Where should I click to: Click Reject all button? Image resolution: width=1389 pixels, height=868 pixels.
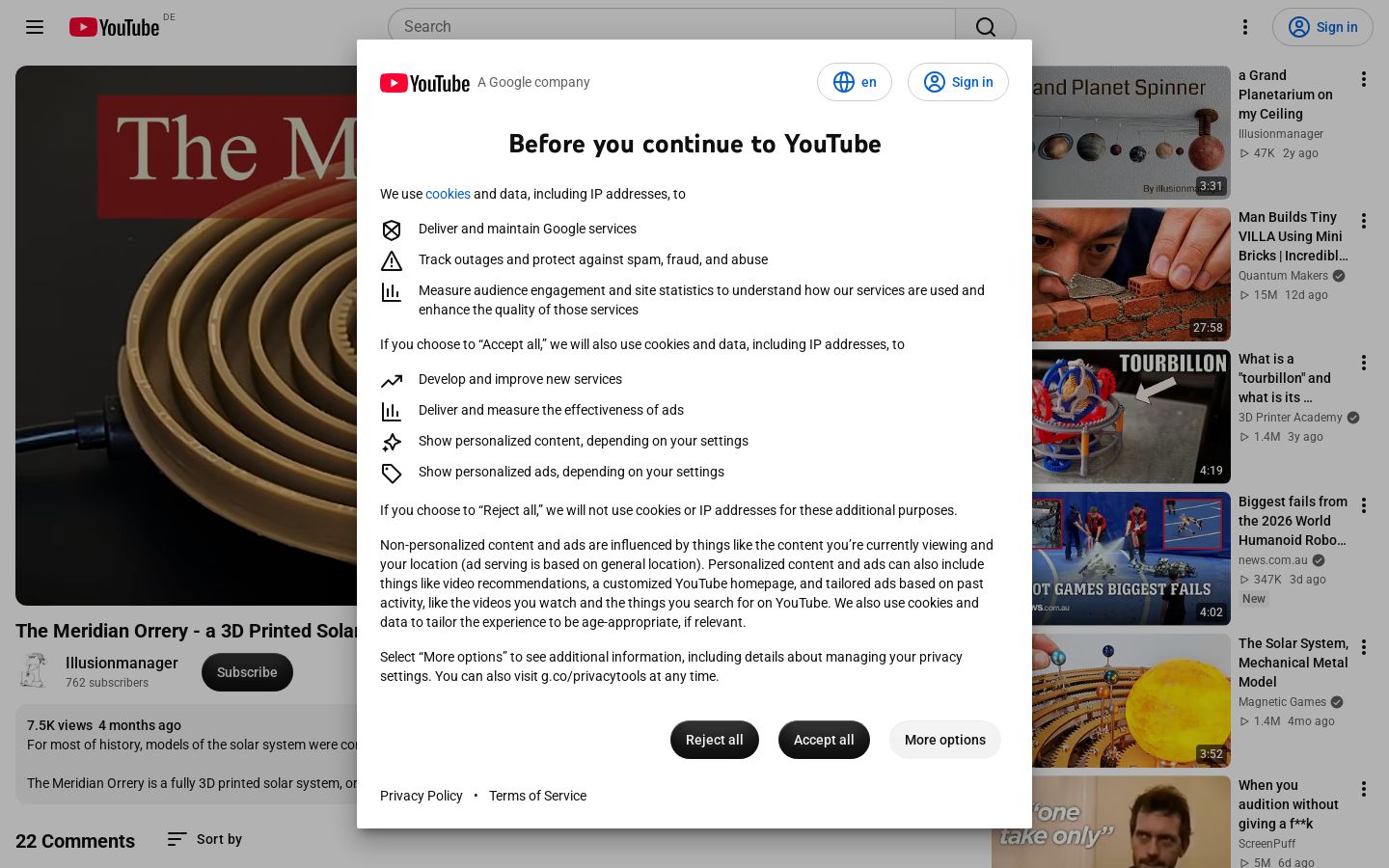[x=714, y=740]
